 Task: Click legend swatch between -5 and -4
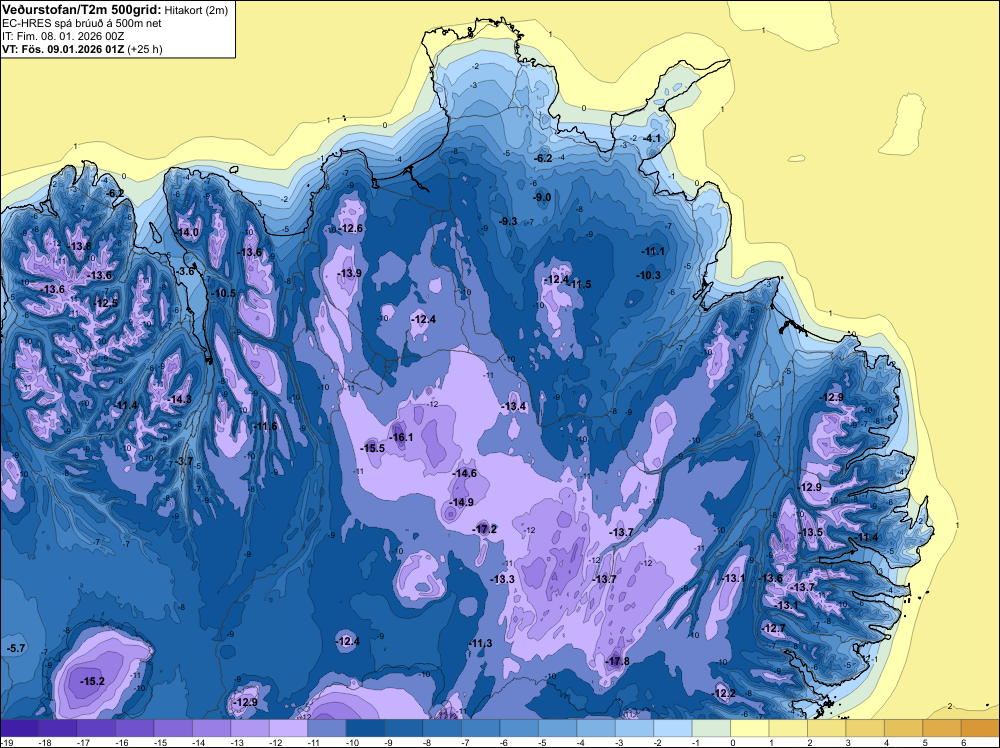tap(557, 728)
